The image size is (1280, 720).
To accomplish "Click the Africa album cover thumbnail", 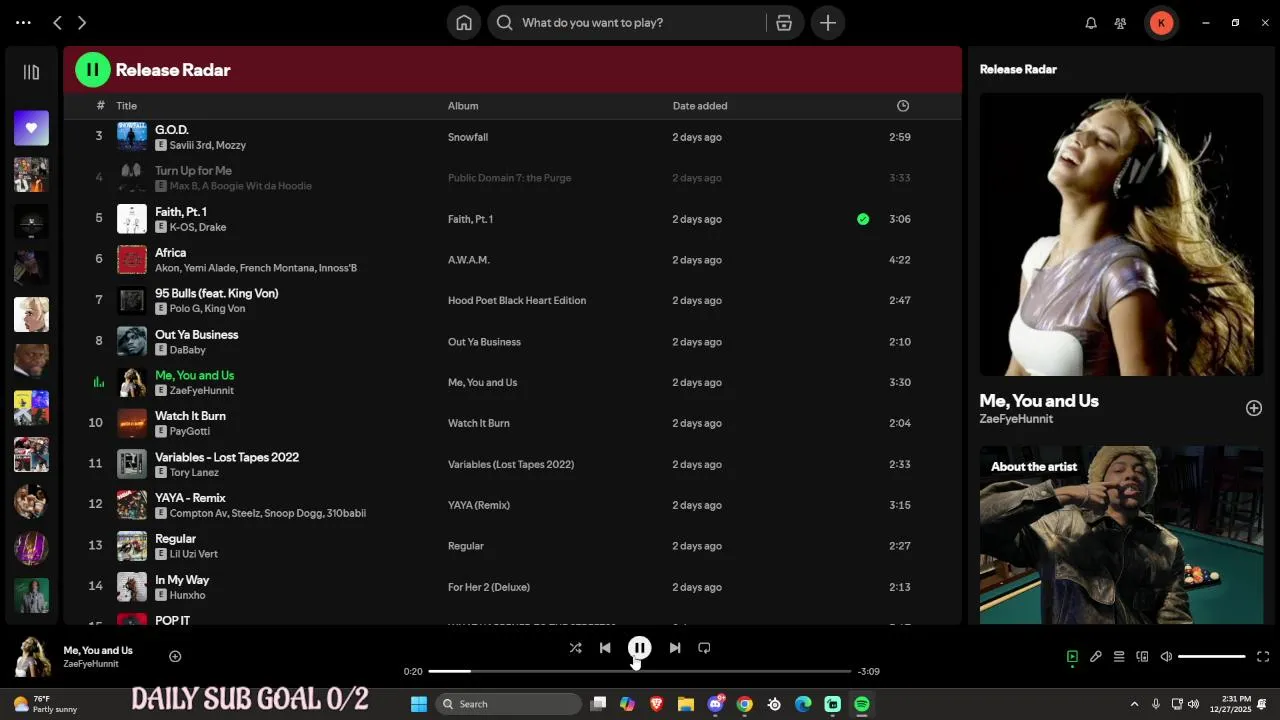I will tap(132, 260).
